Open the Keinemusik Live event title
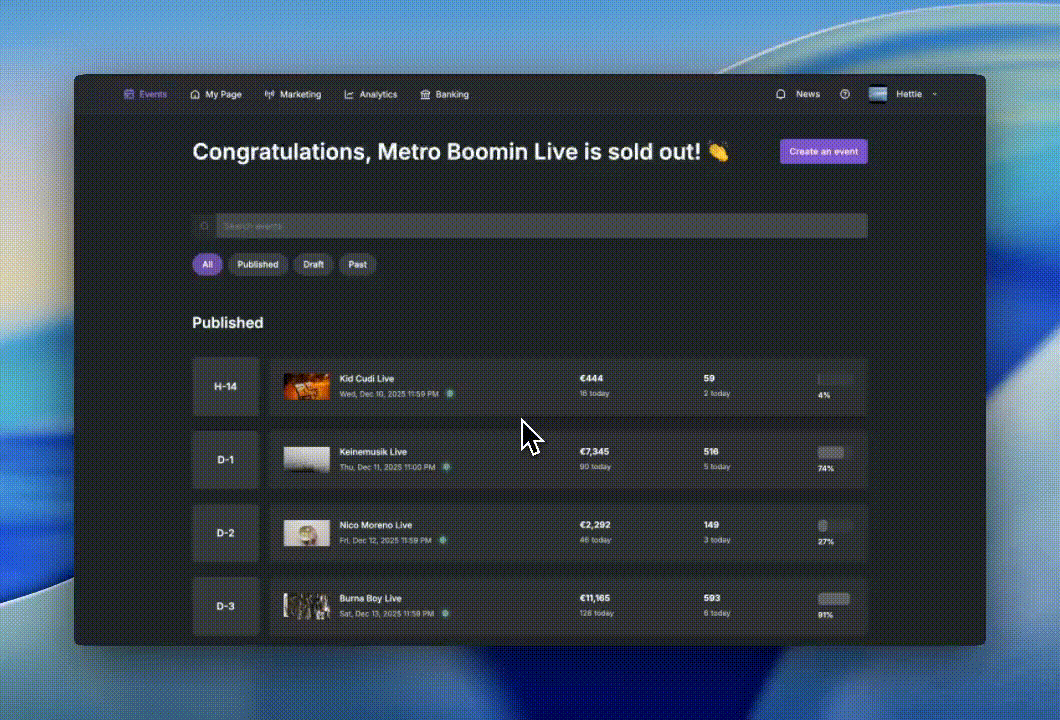1060x720 pixels. 373,452
